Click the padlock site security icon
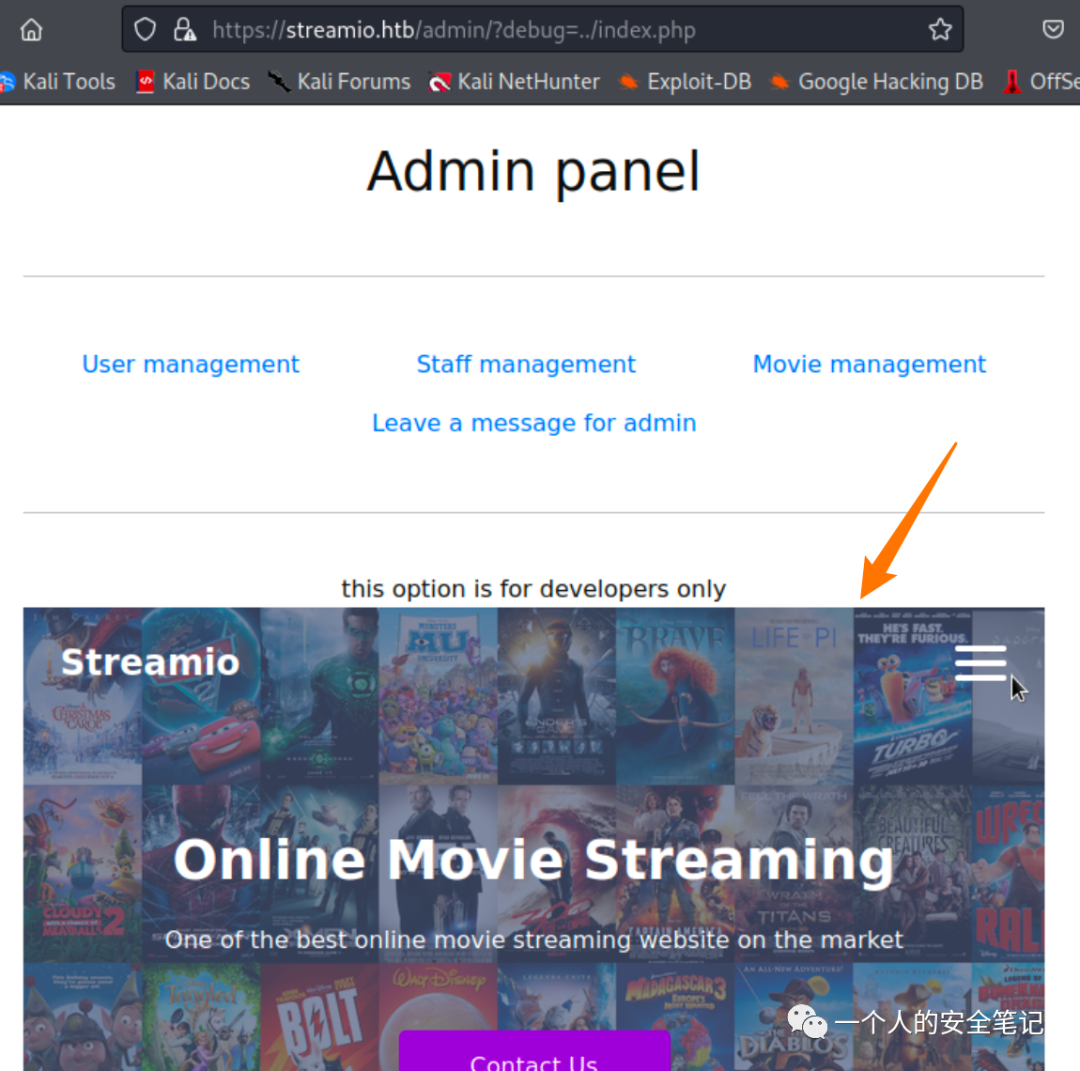The height and width of the screenshot is (1071, 1080). click(185, 30)
